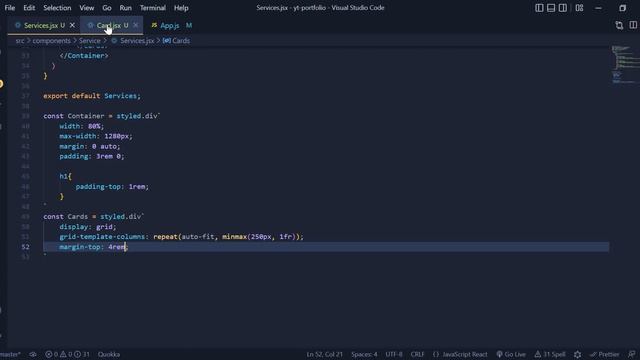Click the minimap code overview
Viewport: 640px width, 360px height.
pyautogui.click(x=625, y=65)
